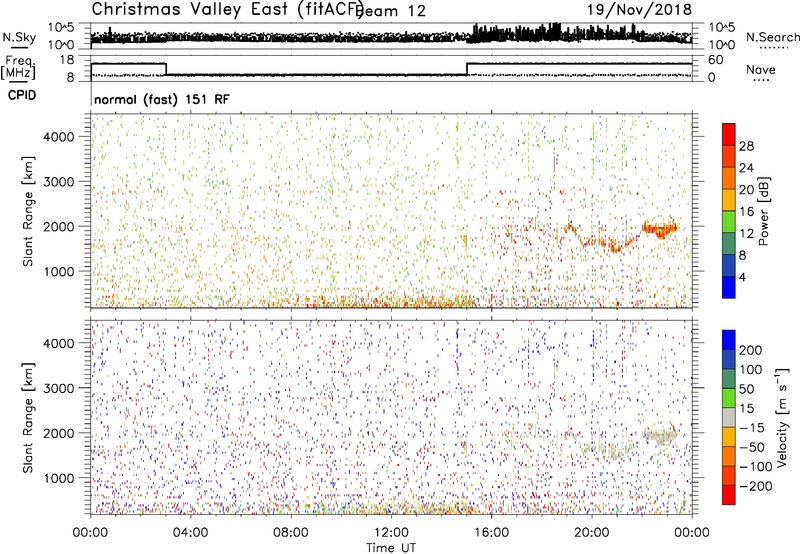Screen dimensions: 800x554
Task: Click the '60' tick of the Nave axis
Action: point(716,60)
